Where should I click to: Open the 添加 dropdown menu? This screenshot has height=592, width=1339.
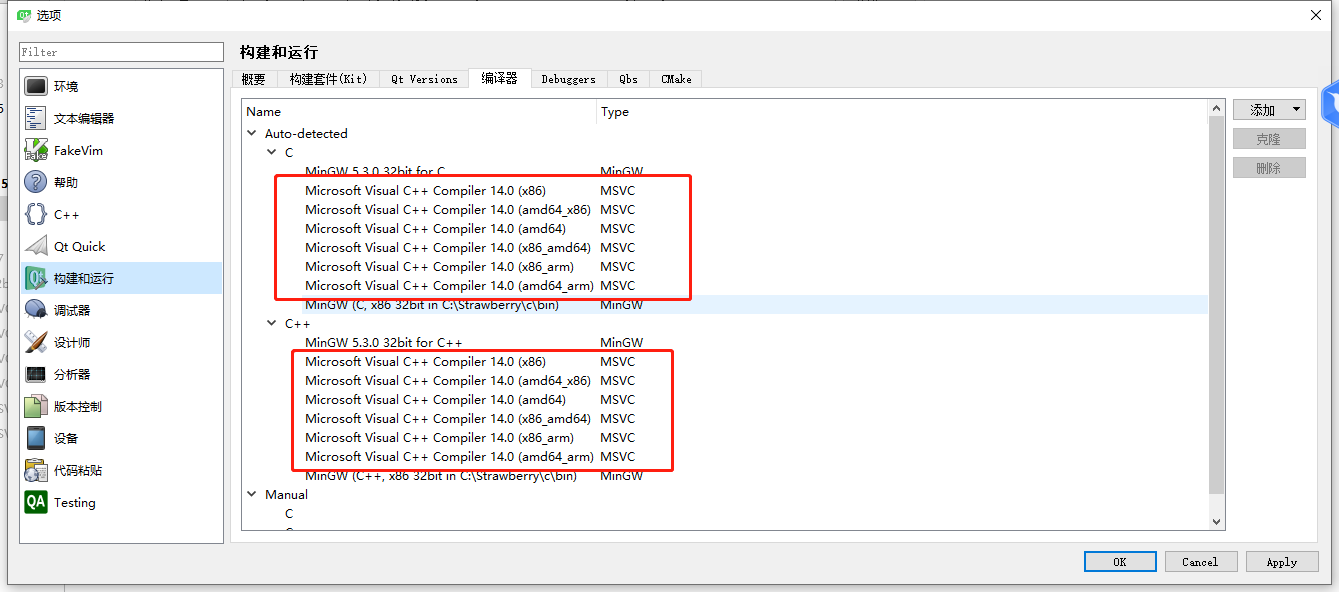[x=1269, y=108]
